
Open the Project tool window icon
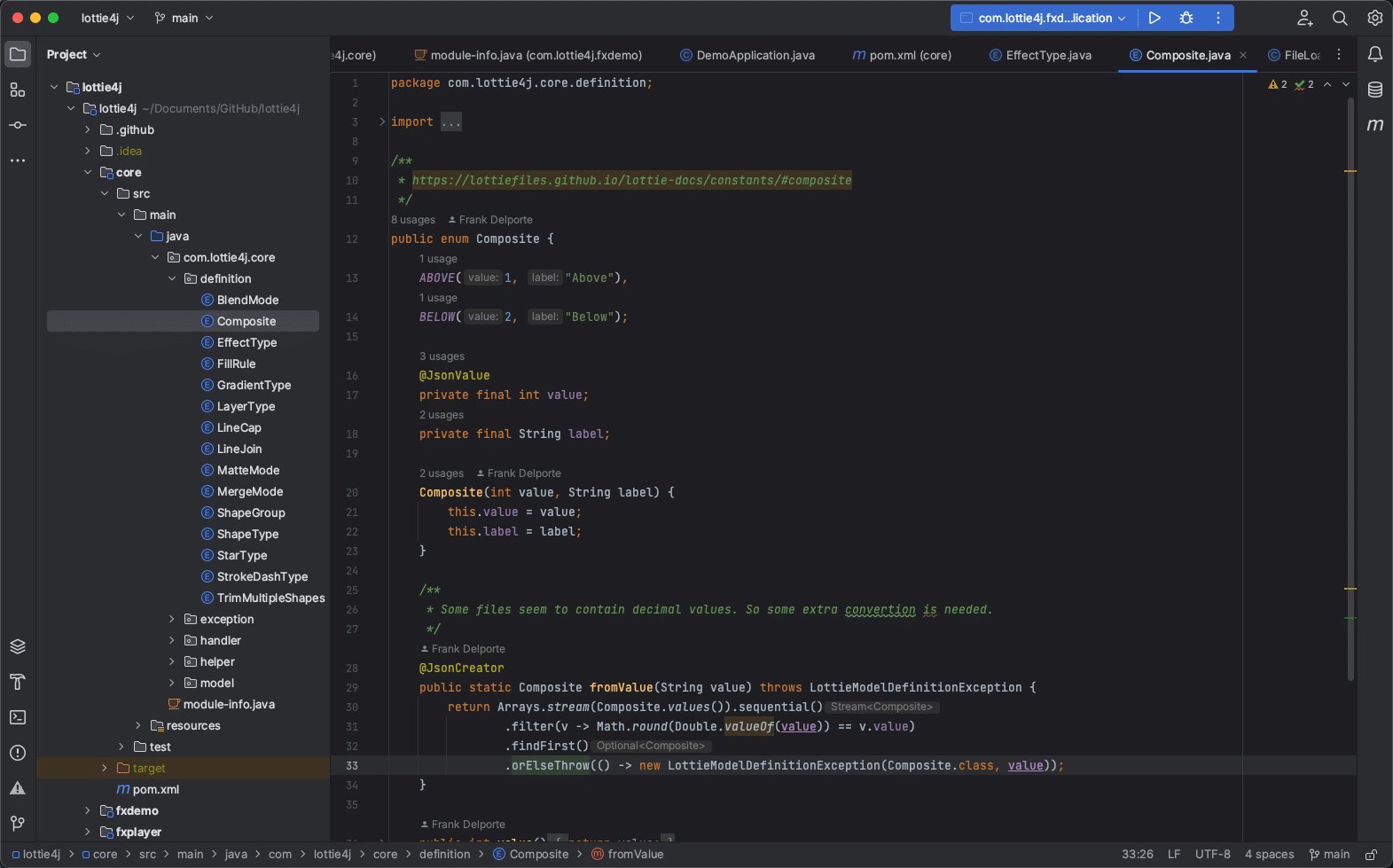18,54
